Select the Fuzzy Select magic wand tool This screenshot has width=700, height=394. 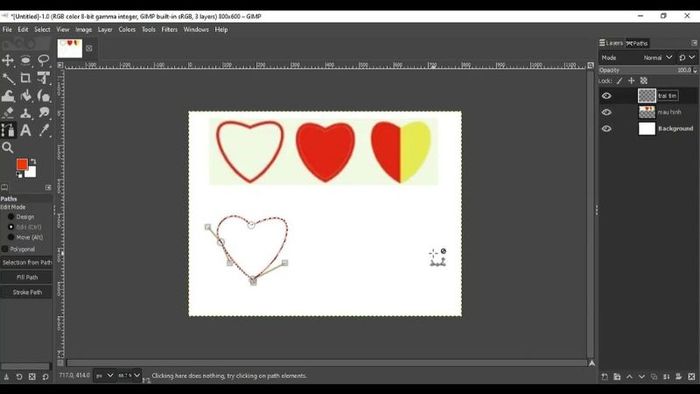[8, 78]
